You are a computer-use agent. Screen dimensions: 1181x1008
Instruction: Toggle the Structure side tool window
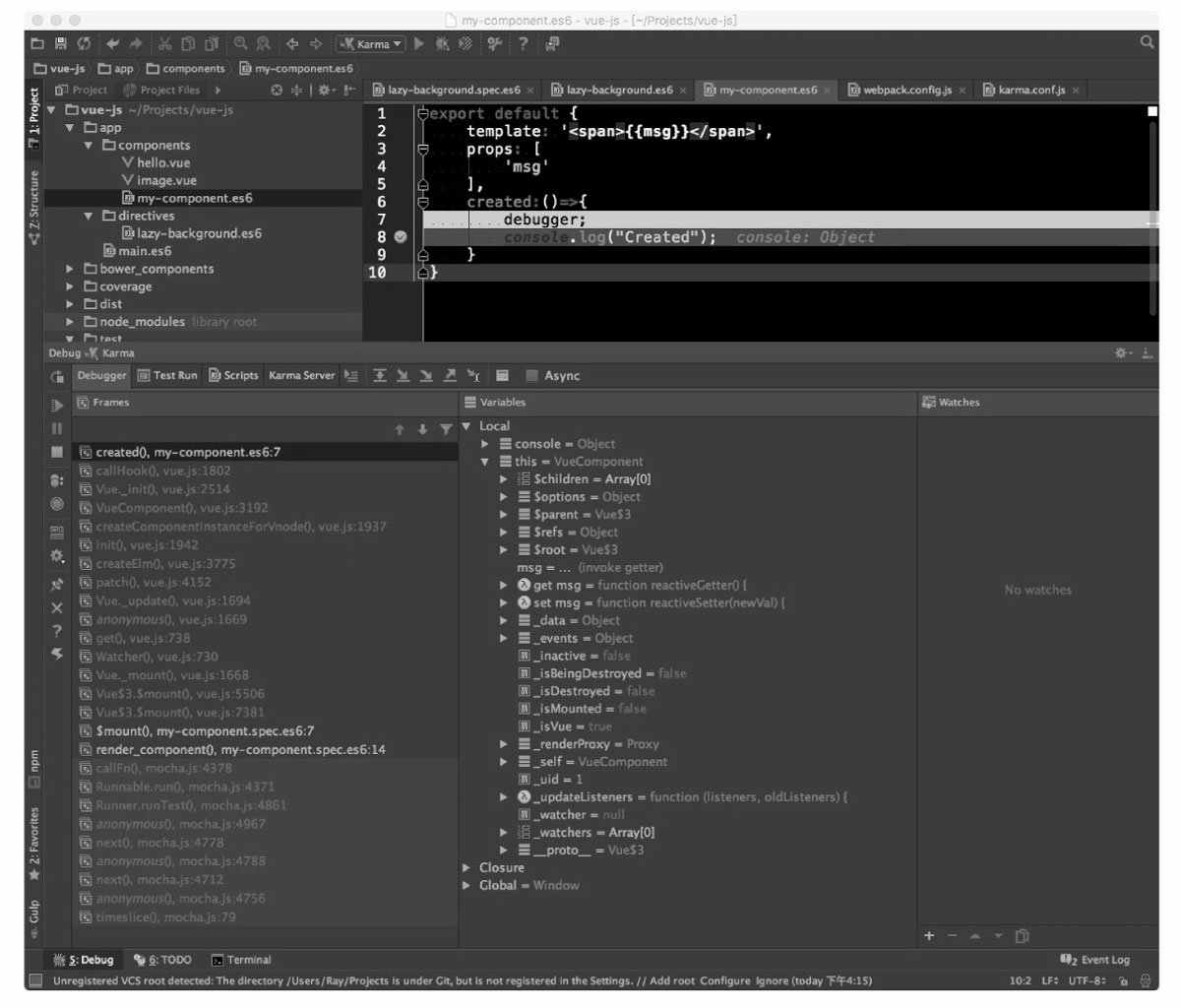tap(34, 208)
